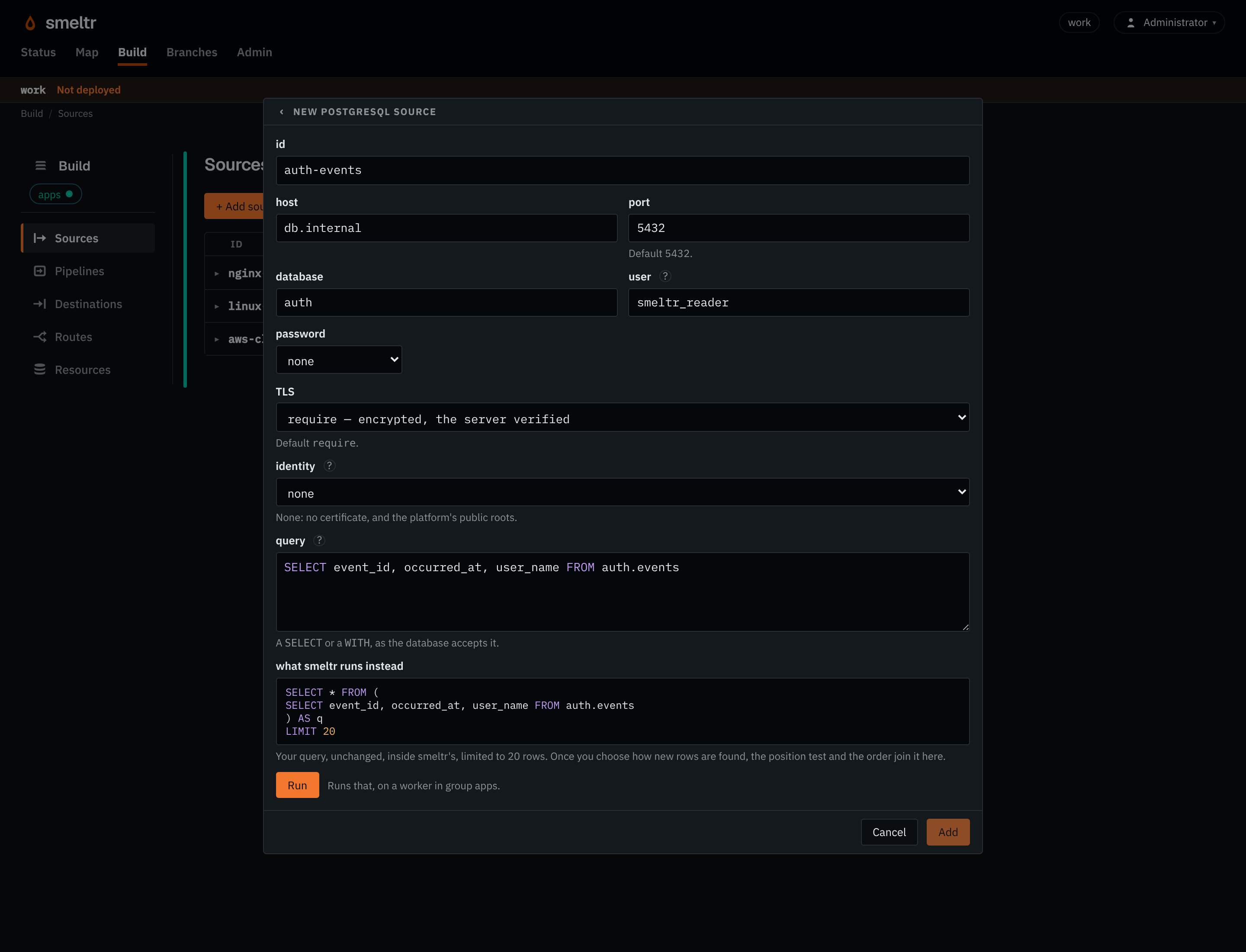This screenshot has width=1246, height=952.
Task: Click the Cancel button
Action: [x=889, y=832]
